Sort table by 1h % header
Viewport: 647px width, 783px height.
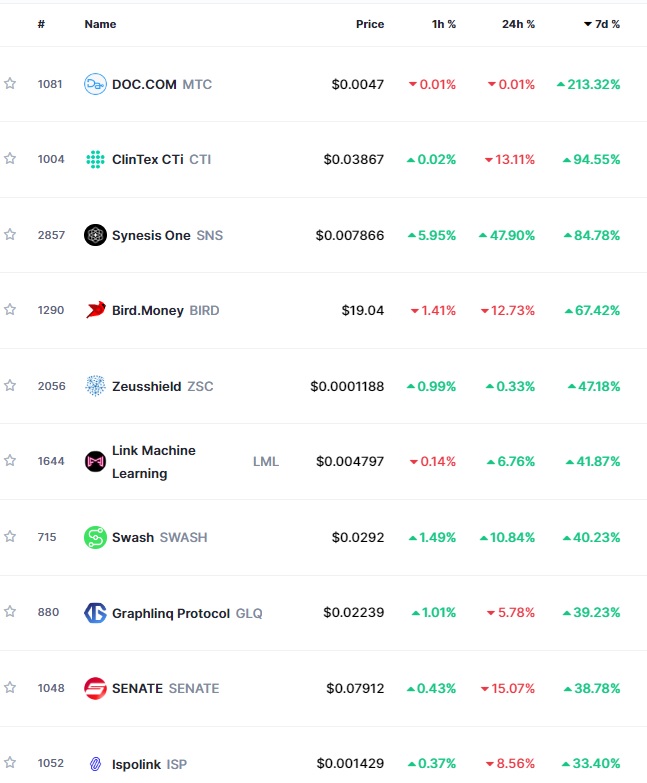click(444, 24)
